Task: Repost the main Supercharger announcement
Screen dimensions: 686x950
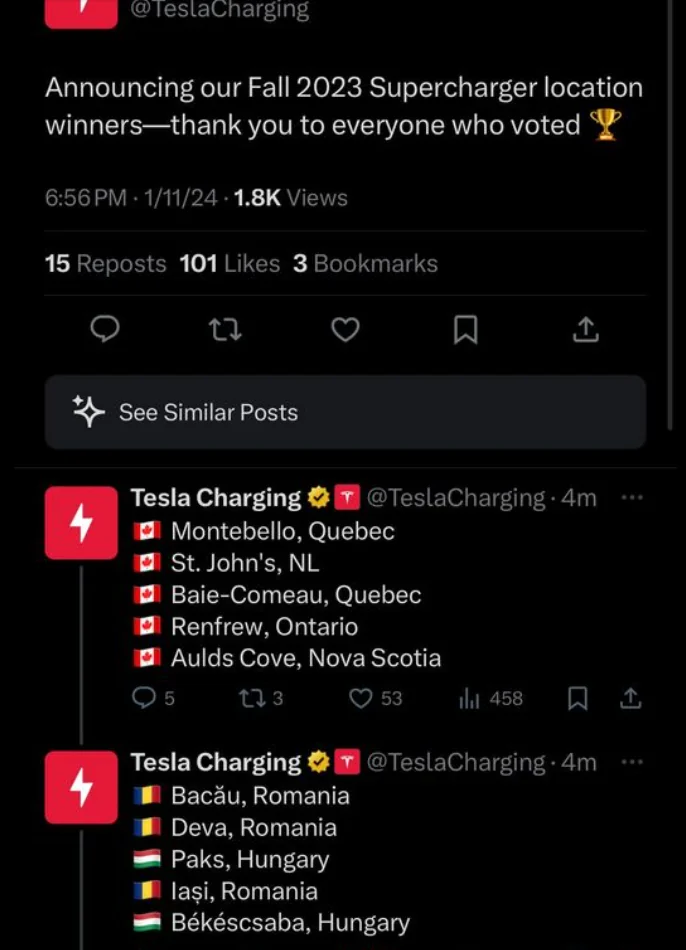Action: [x=226, y=329]
